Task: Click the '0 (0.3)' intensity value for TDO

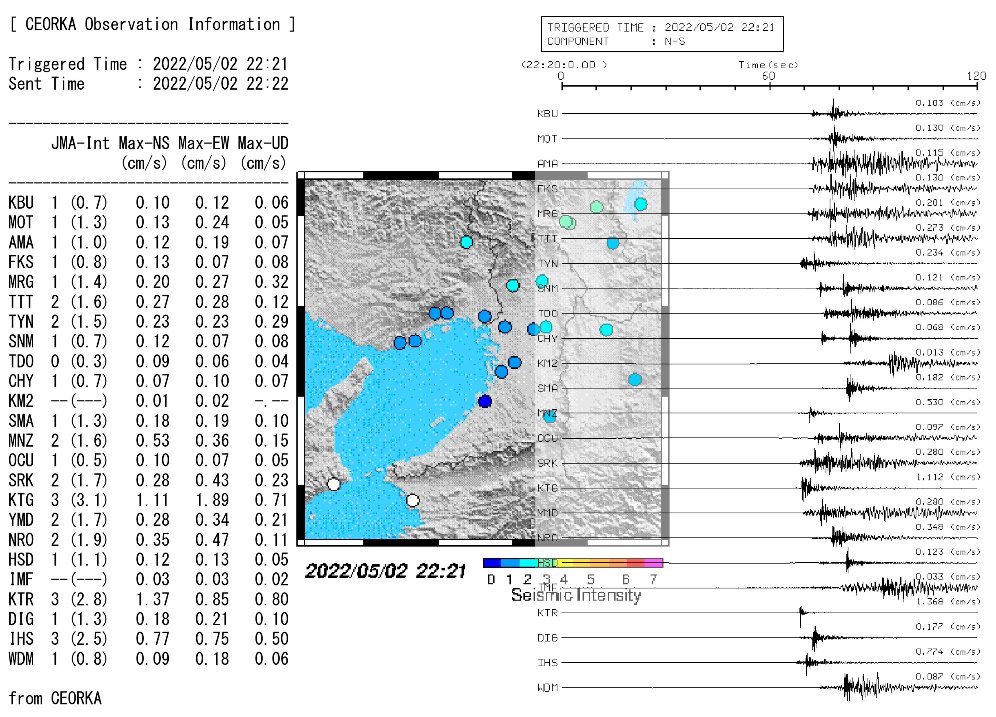Action: pos(79,361)
